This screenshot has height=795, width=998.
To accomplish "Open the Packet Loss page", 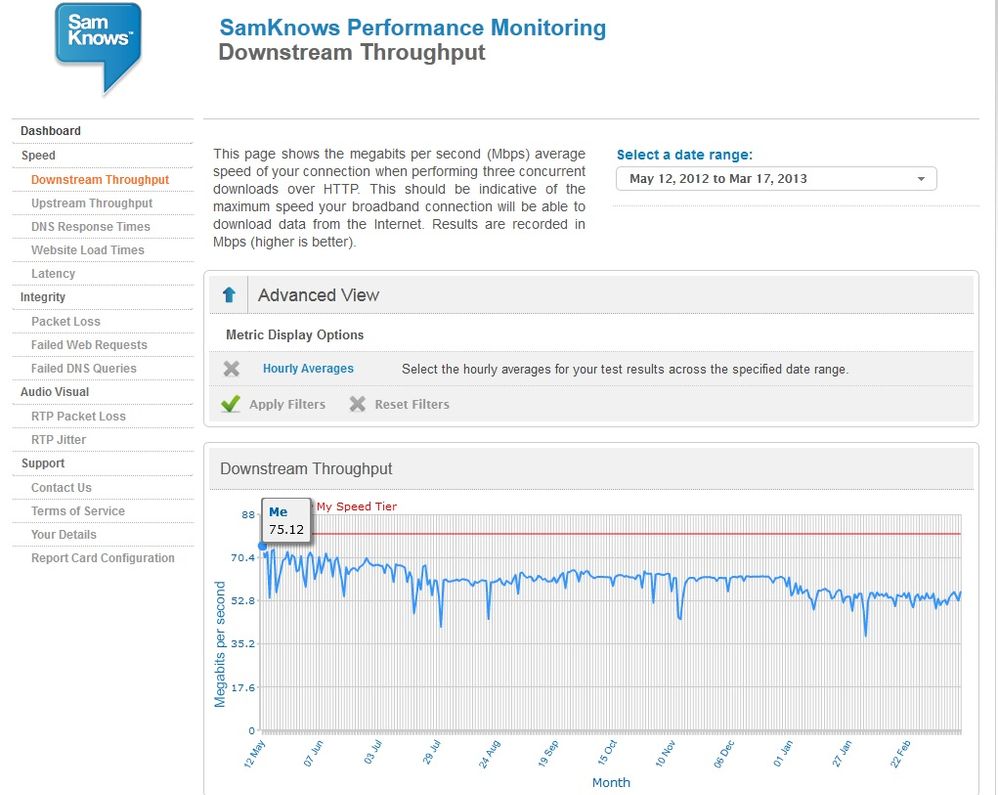I will pos(66,321).
